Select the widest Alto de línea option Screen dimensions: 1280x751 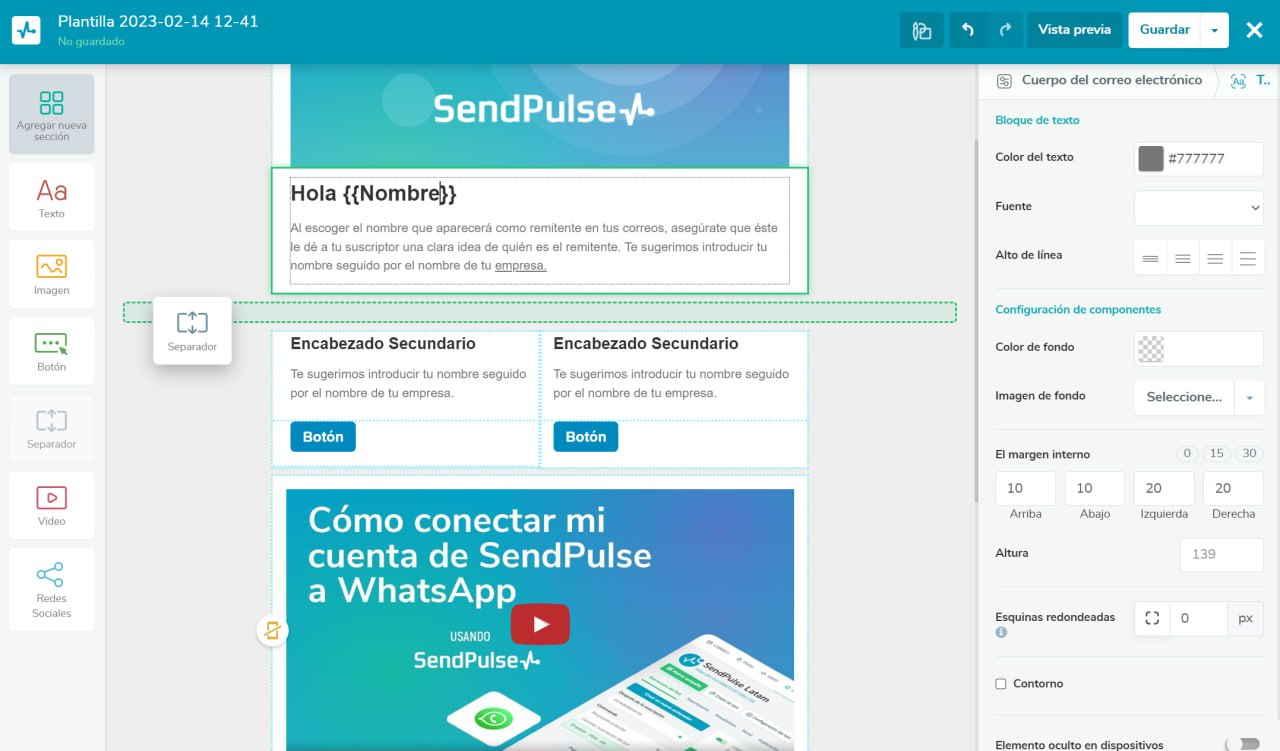(1248, 257)
